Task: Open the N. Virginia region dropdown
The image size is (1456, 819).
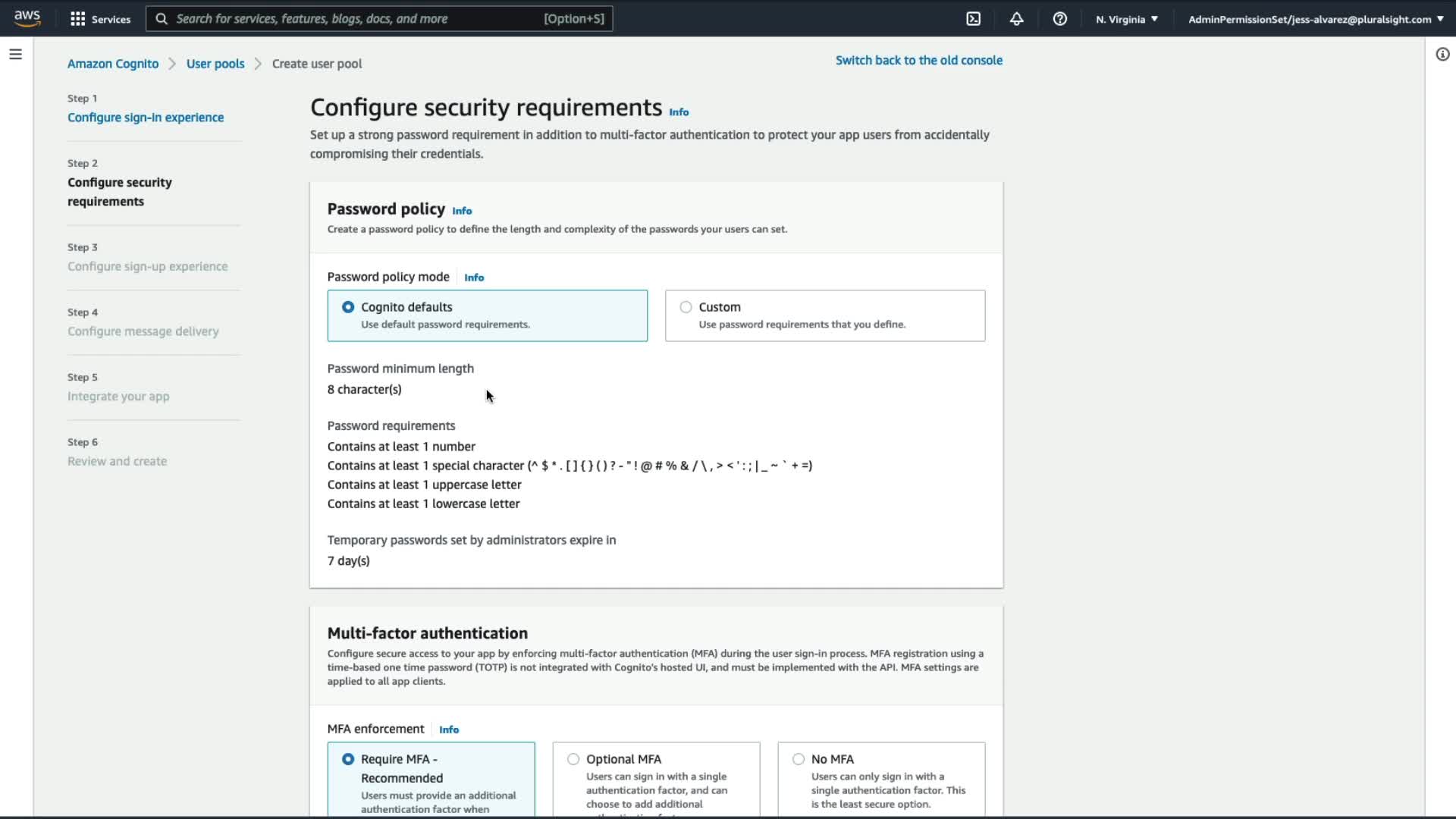Action: [1126, 19]
